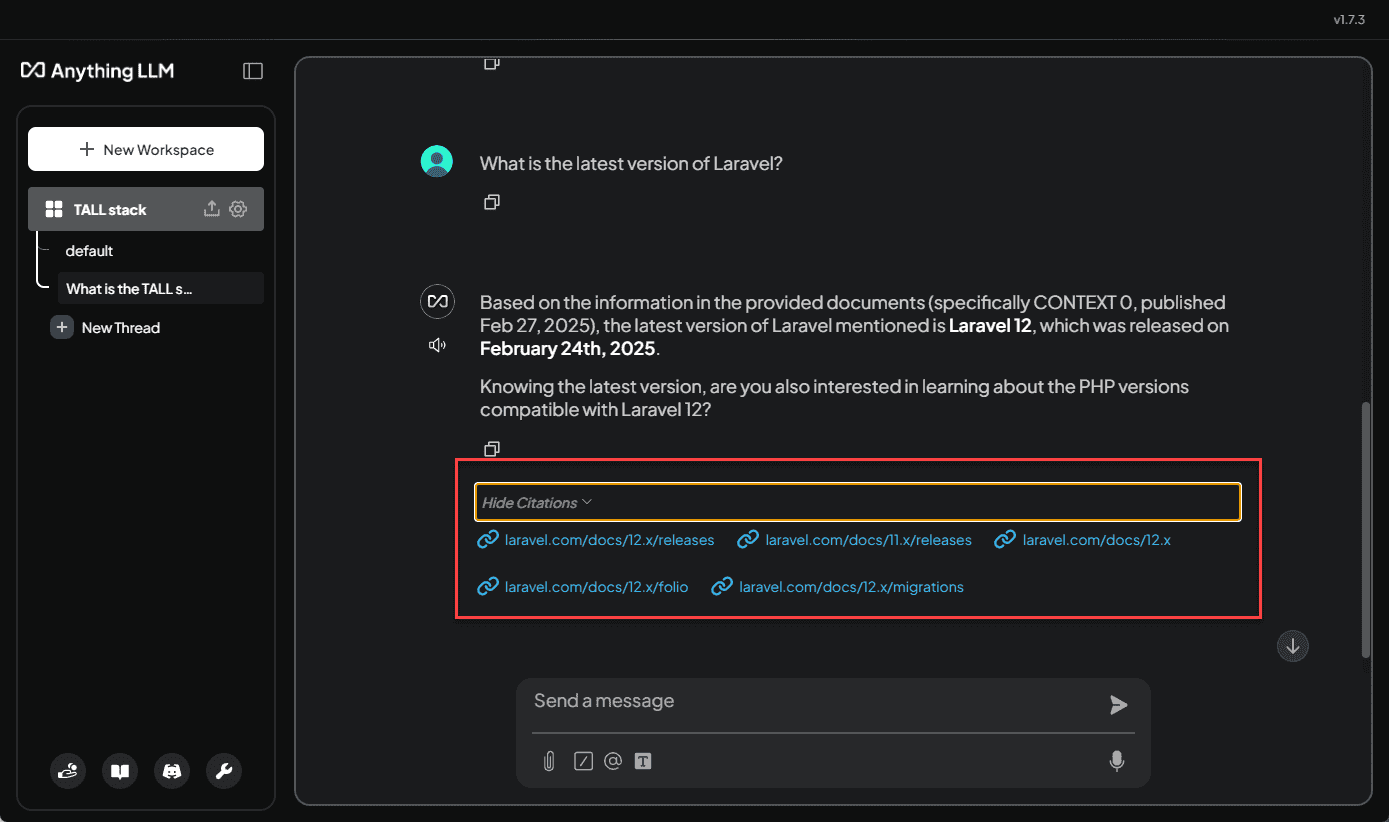Image resolution: width=1389 pixels, height=822 pixels.
Task: Click the 'What is the latest version of Laravel?' text
Action: tap(631, 163)
